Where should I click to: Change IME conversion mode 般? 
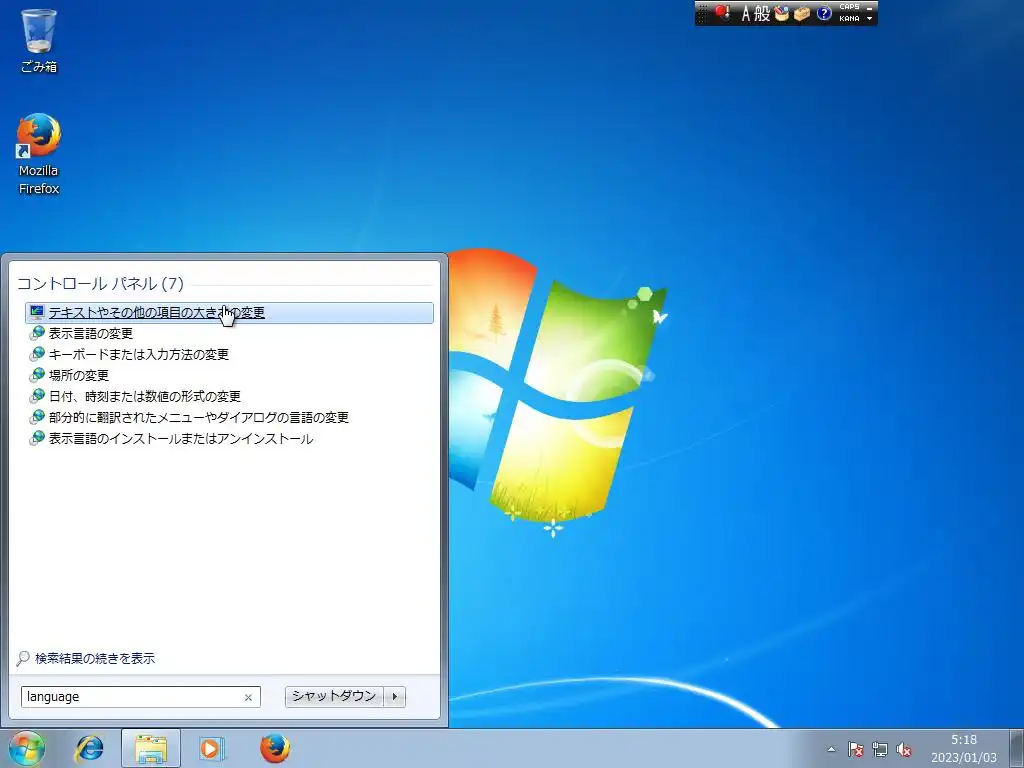(762, 13)
